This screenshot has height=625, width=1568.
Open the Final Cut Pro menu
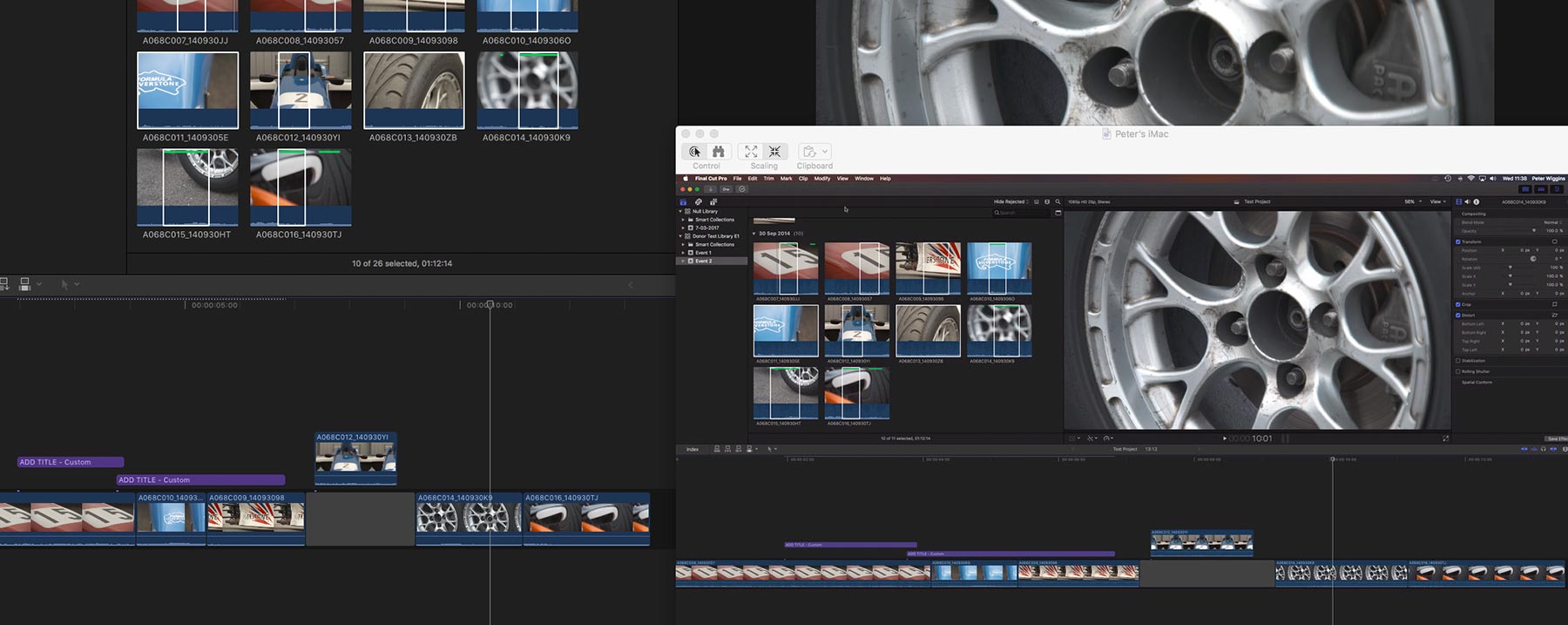[711, 179]
